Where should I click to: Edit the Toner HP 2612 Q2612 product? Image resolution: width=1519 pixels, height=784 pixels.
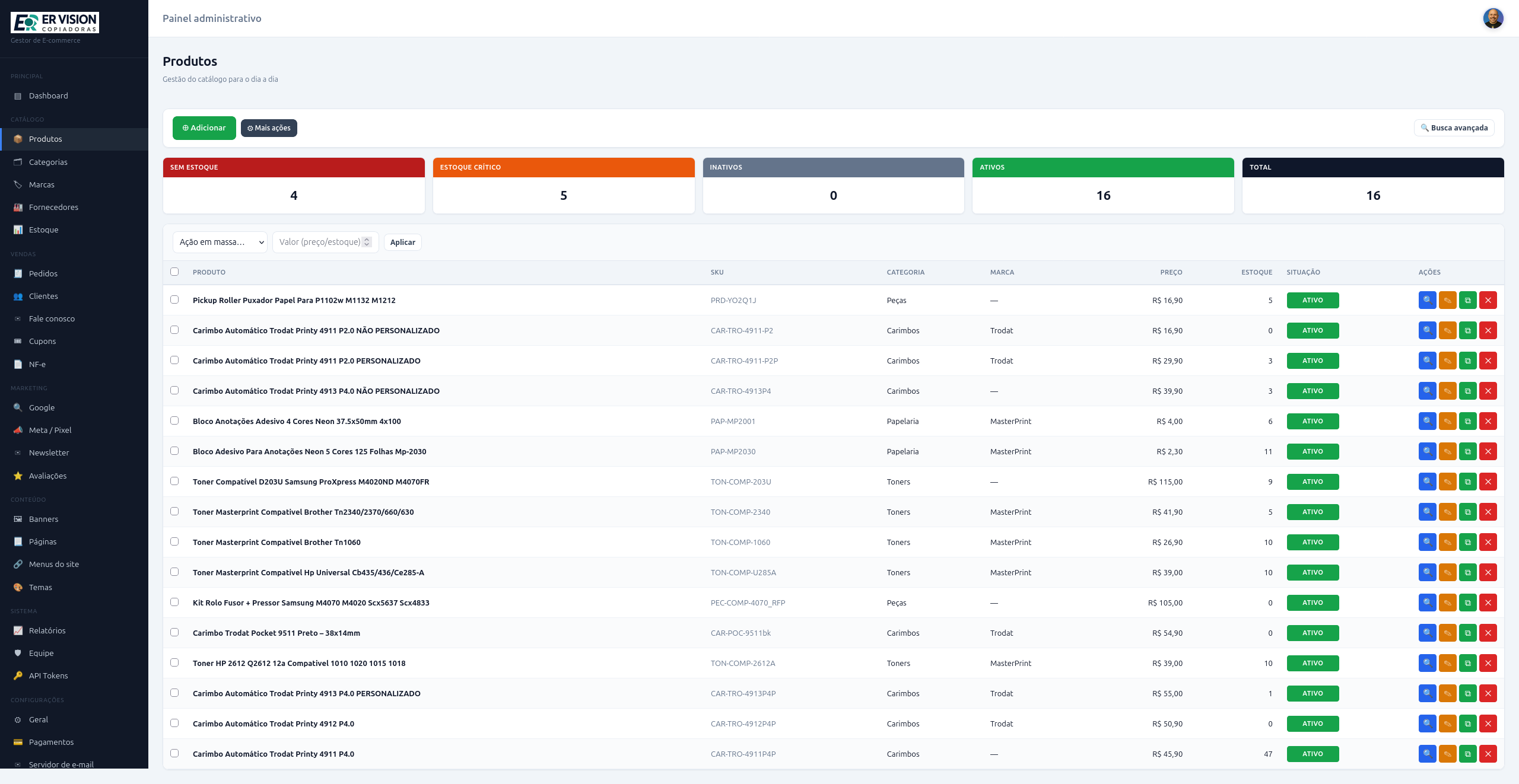point(1447,663)
